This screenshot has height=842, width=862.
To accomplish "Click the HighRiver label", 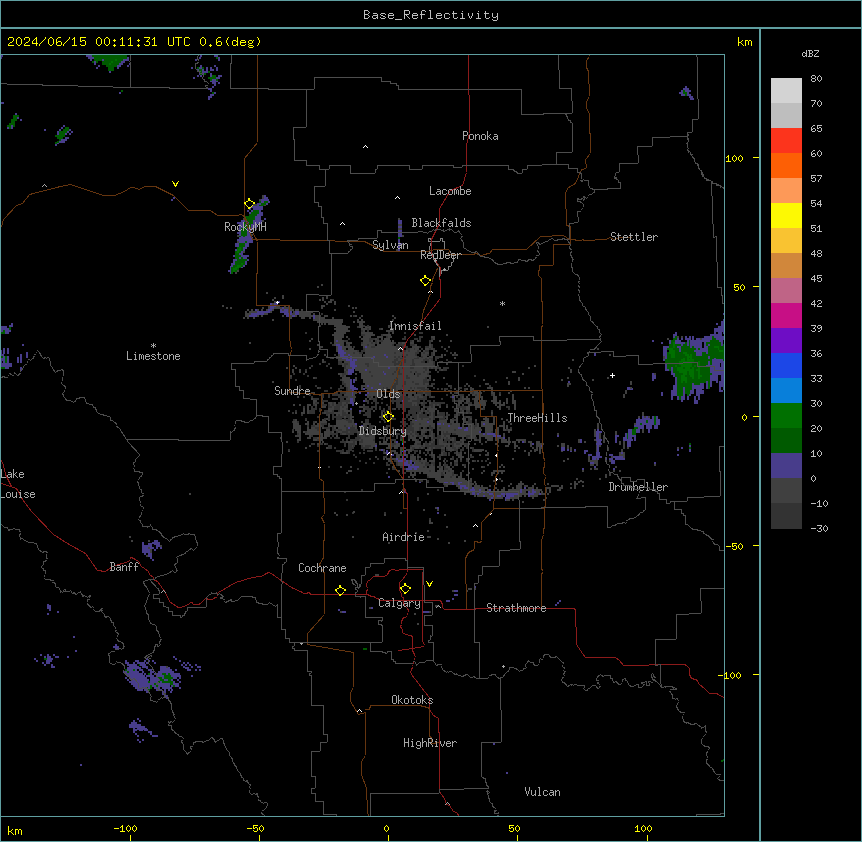I will (x=430, y=743).
